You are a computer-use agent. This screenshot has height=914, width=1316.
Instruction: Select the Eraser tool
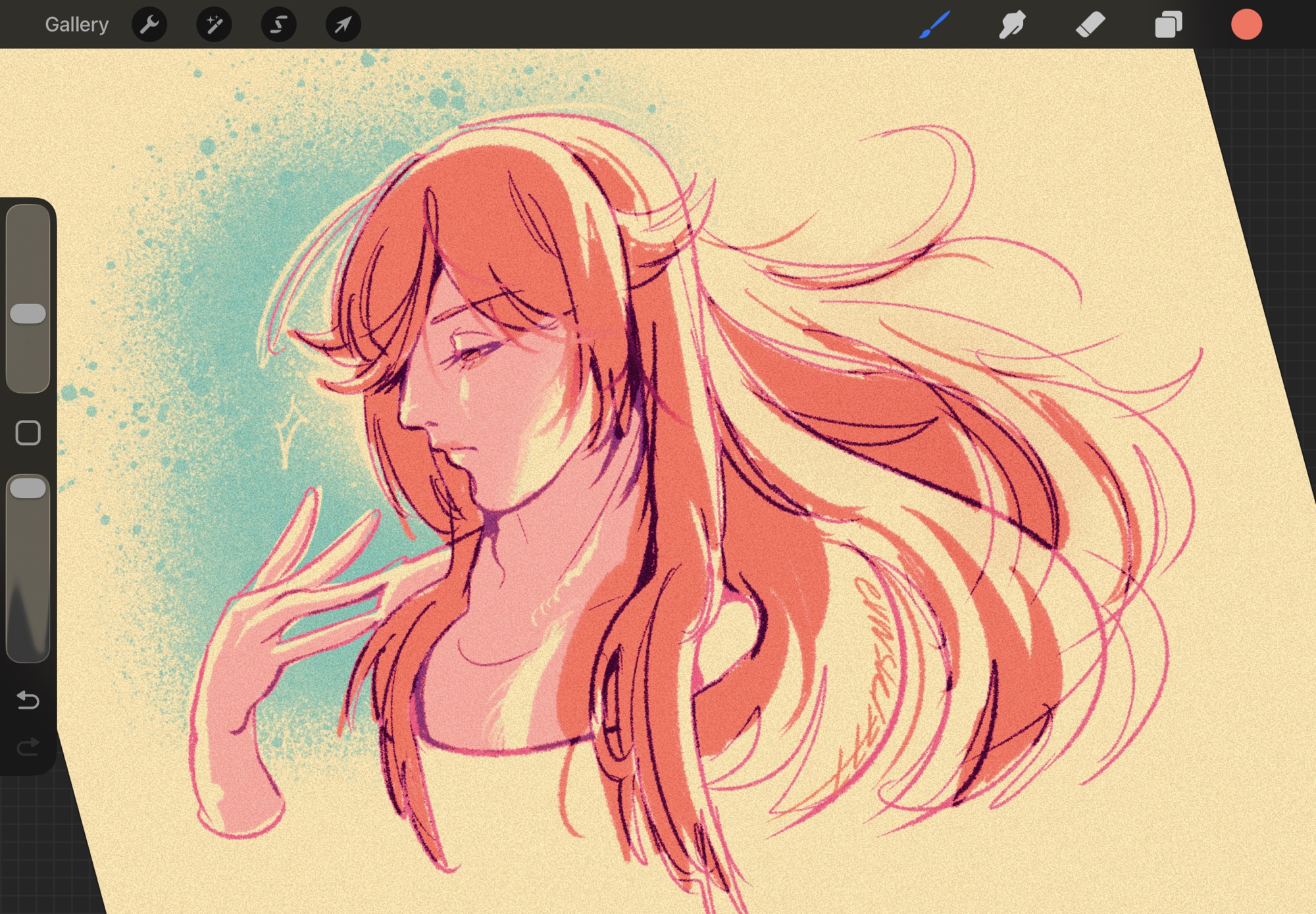tap(1090, 25)
